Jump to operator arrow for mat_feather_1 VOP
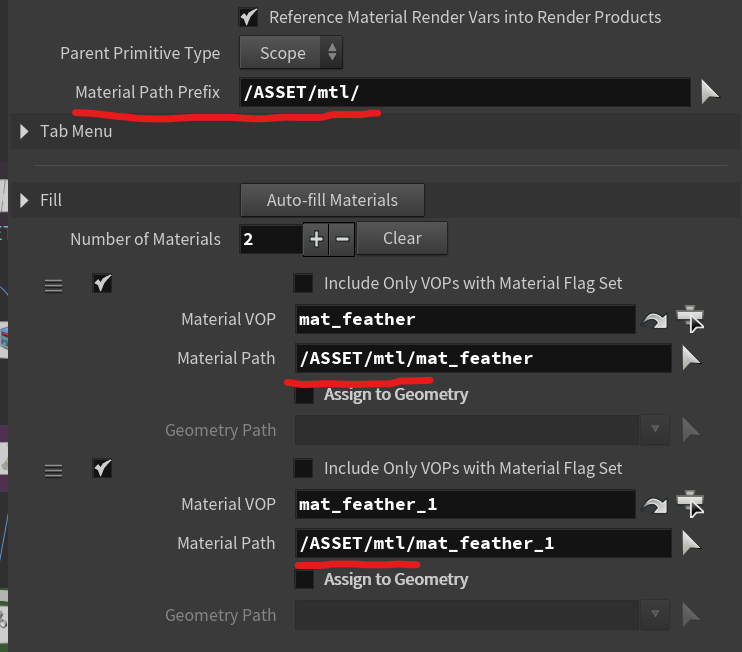 [x=655, y=505]
